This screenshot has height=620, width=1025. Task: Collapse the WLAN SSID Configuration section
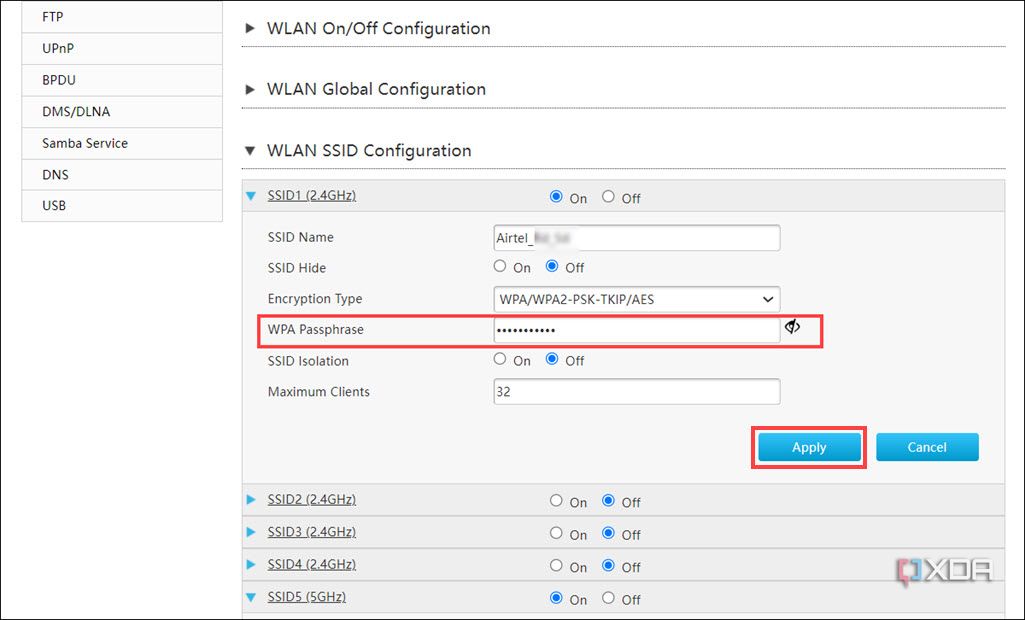tap(249, 150)
